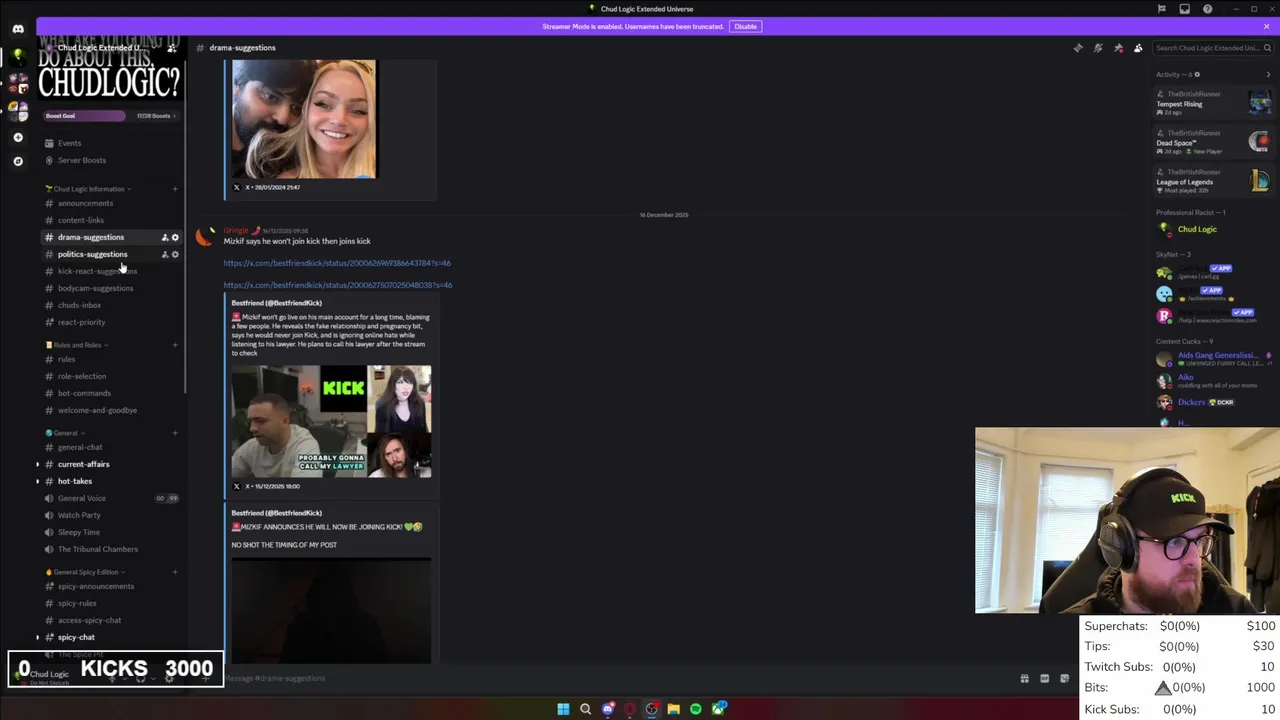
Task: Add channel to Rules and Roles category
Action: coord(175,345)
